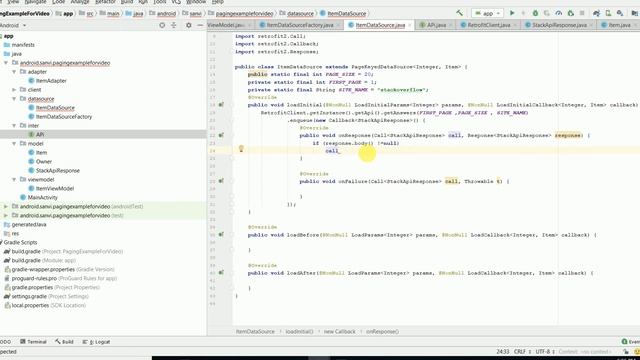Image resolution: width=640 pixels, height=360 pixels.
Task: Click override gutter icon beside onFailure
Action: pos(221,181)
